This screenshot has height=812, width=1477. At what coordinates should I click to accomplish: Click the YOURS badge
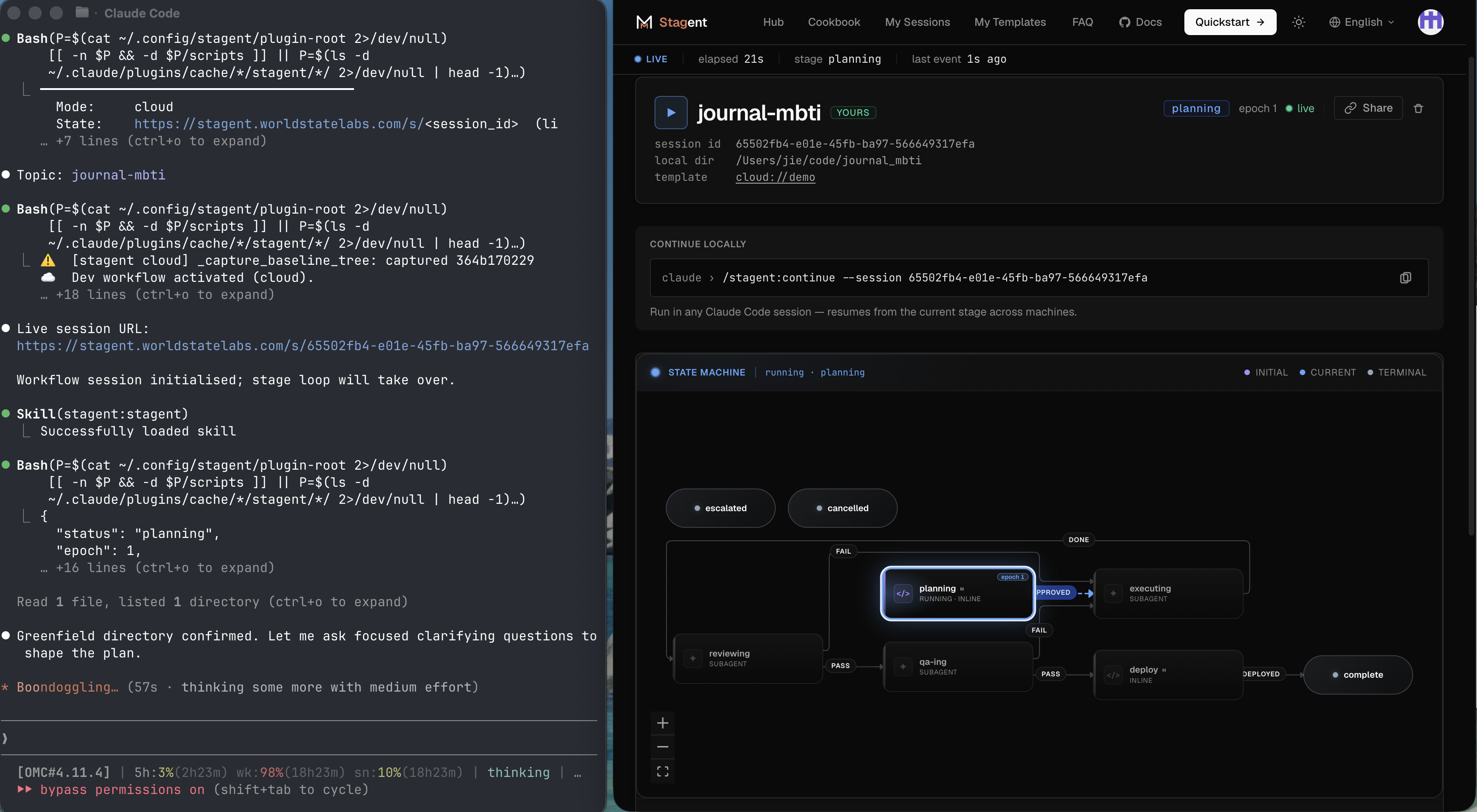853,112
